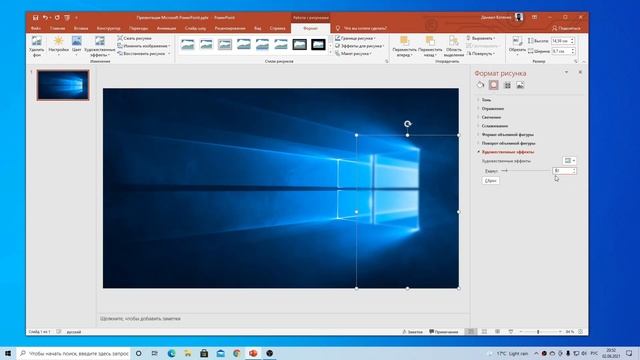Switch to Home (Главная) tab
Screen dimensions: 640x360
point(58,29)
